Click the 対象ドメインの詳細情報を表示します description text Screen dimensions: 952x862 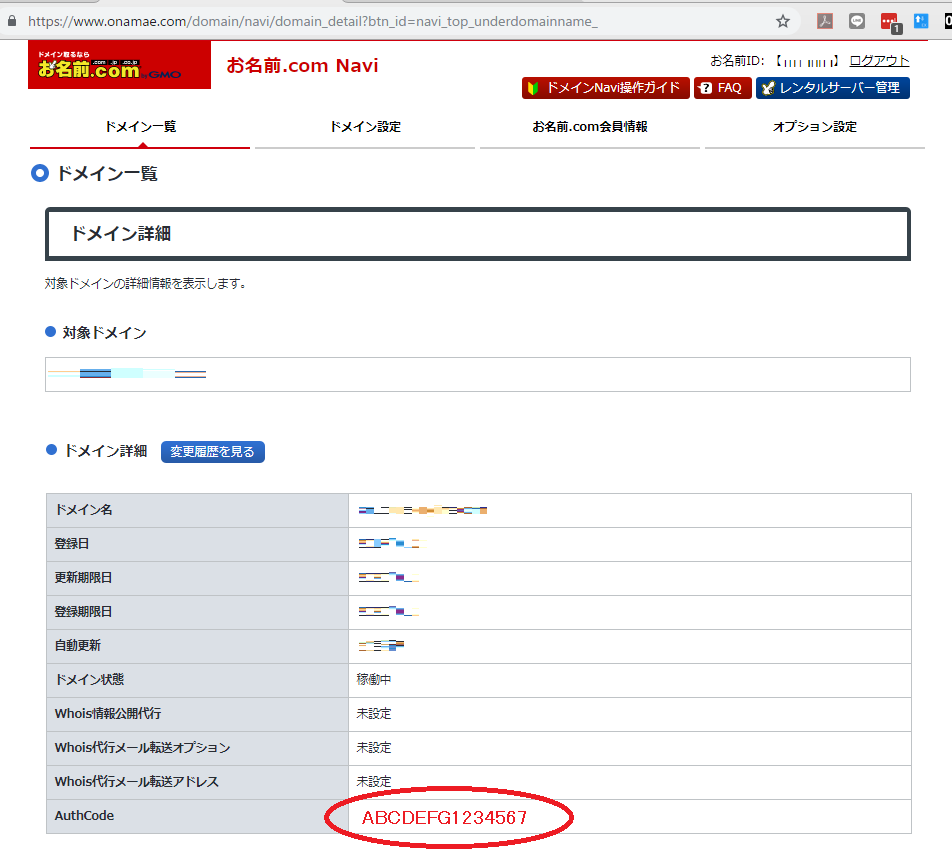point(145,283)
